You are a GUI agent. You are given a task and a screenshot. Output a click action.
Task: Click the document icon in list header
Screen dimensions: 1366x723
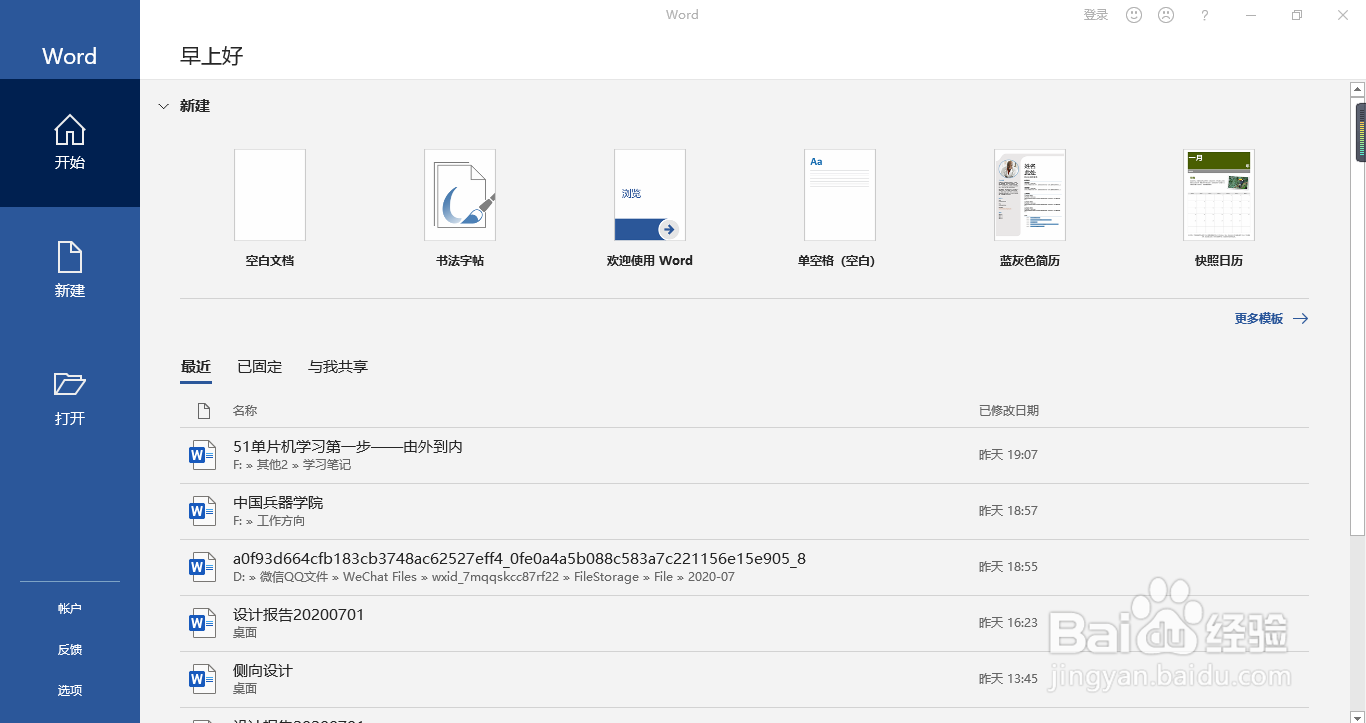[204, 411]
